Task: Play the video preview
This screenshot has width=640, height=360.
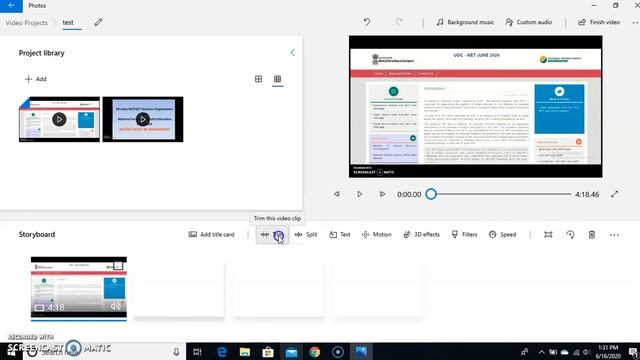Action: coord(359,194)
